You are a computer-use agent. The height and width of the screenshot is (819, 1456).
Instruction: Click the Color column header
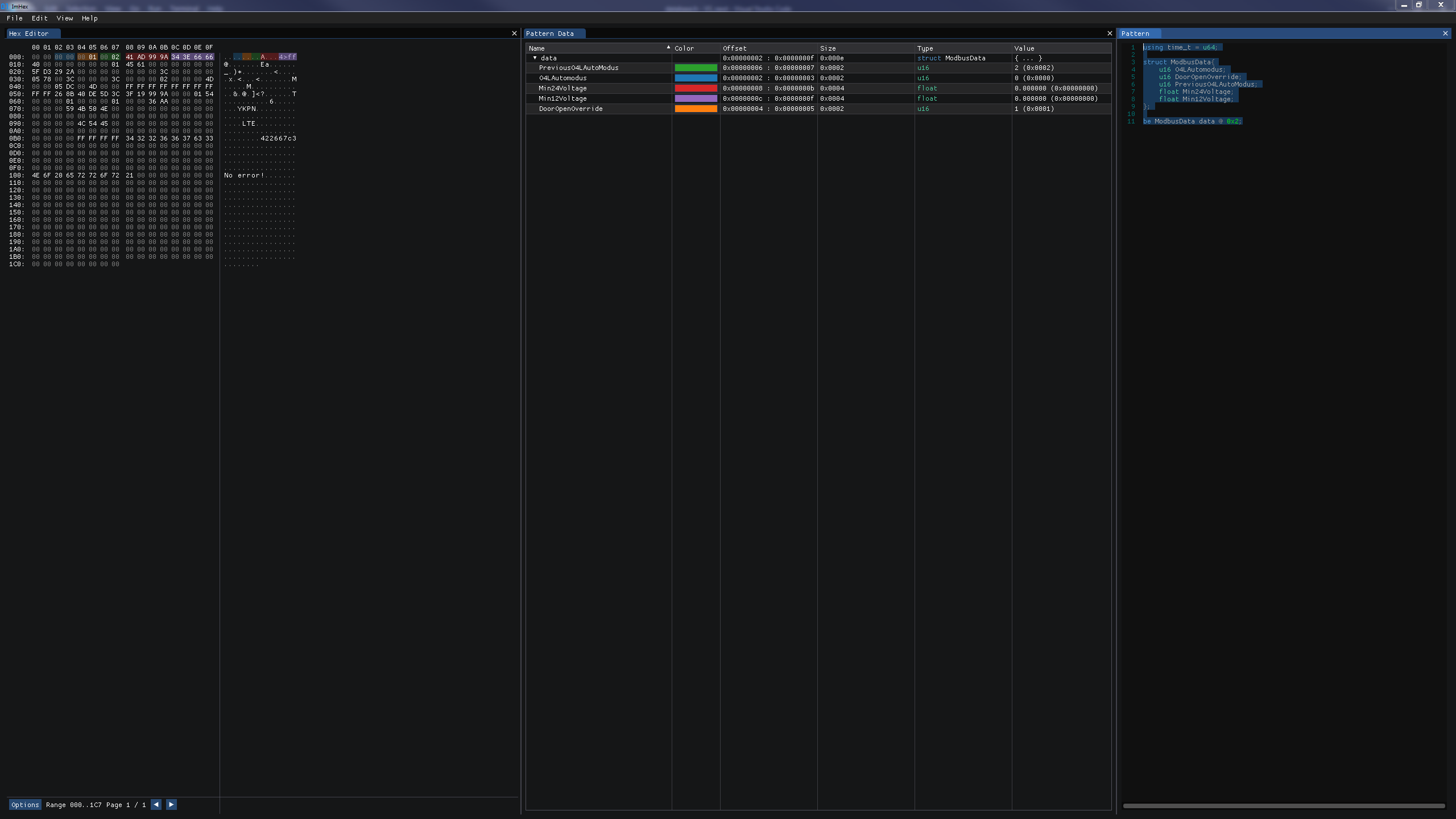click(x=696, y=48)
